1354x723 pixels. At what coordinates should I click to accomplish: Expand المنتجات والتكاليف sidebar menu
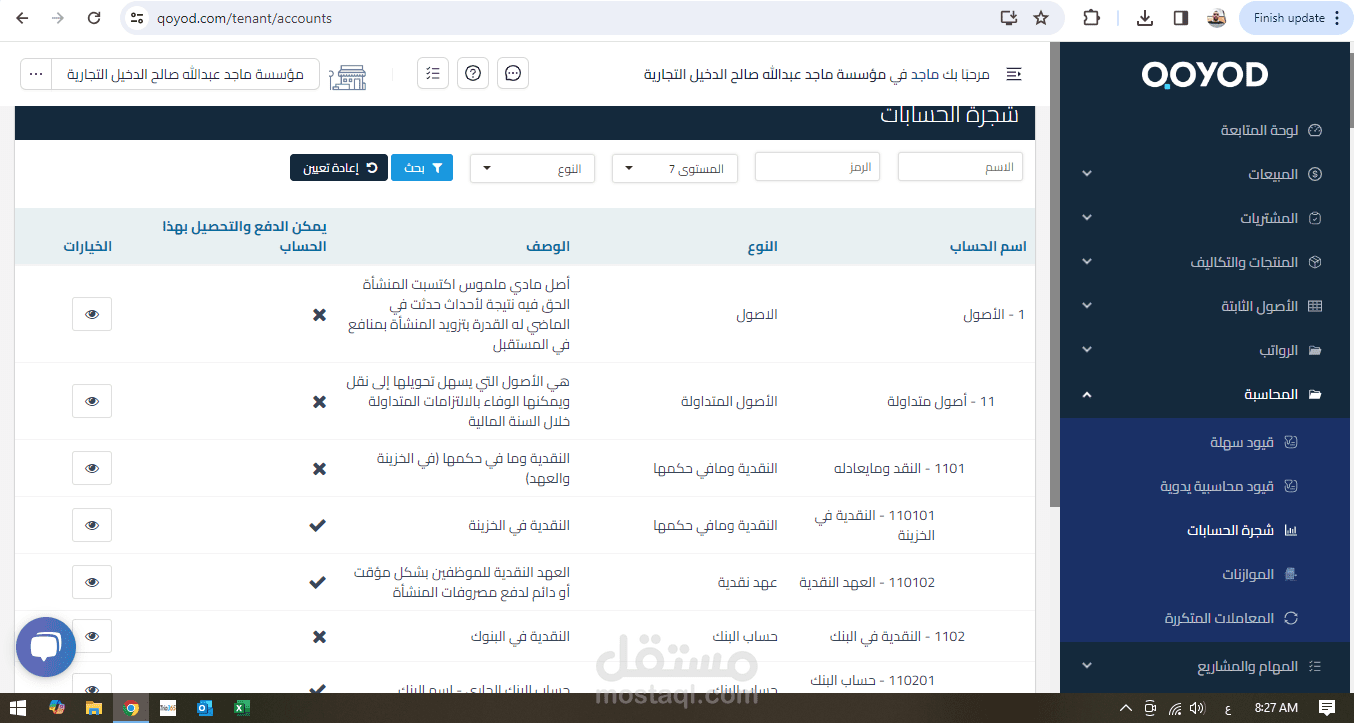click(1205, 262)
